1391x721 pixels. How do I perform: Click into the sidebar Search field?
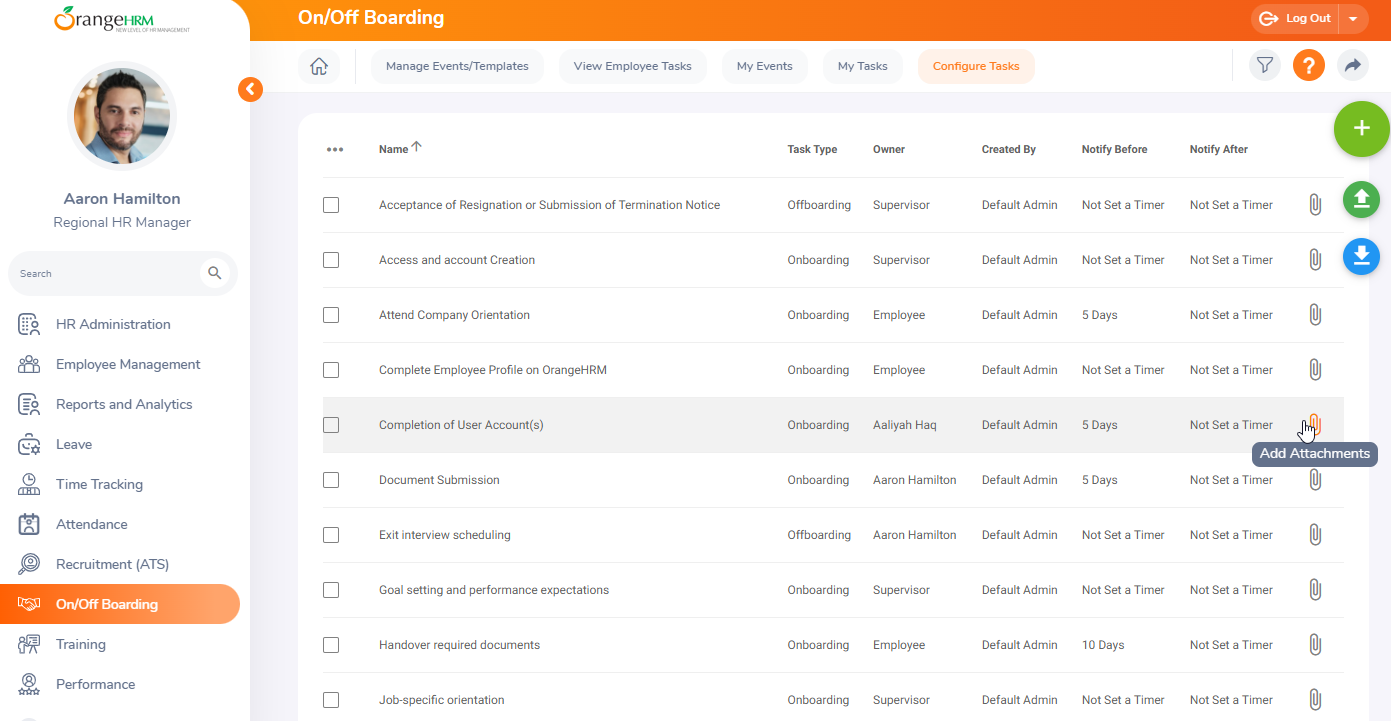105,273
